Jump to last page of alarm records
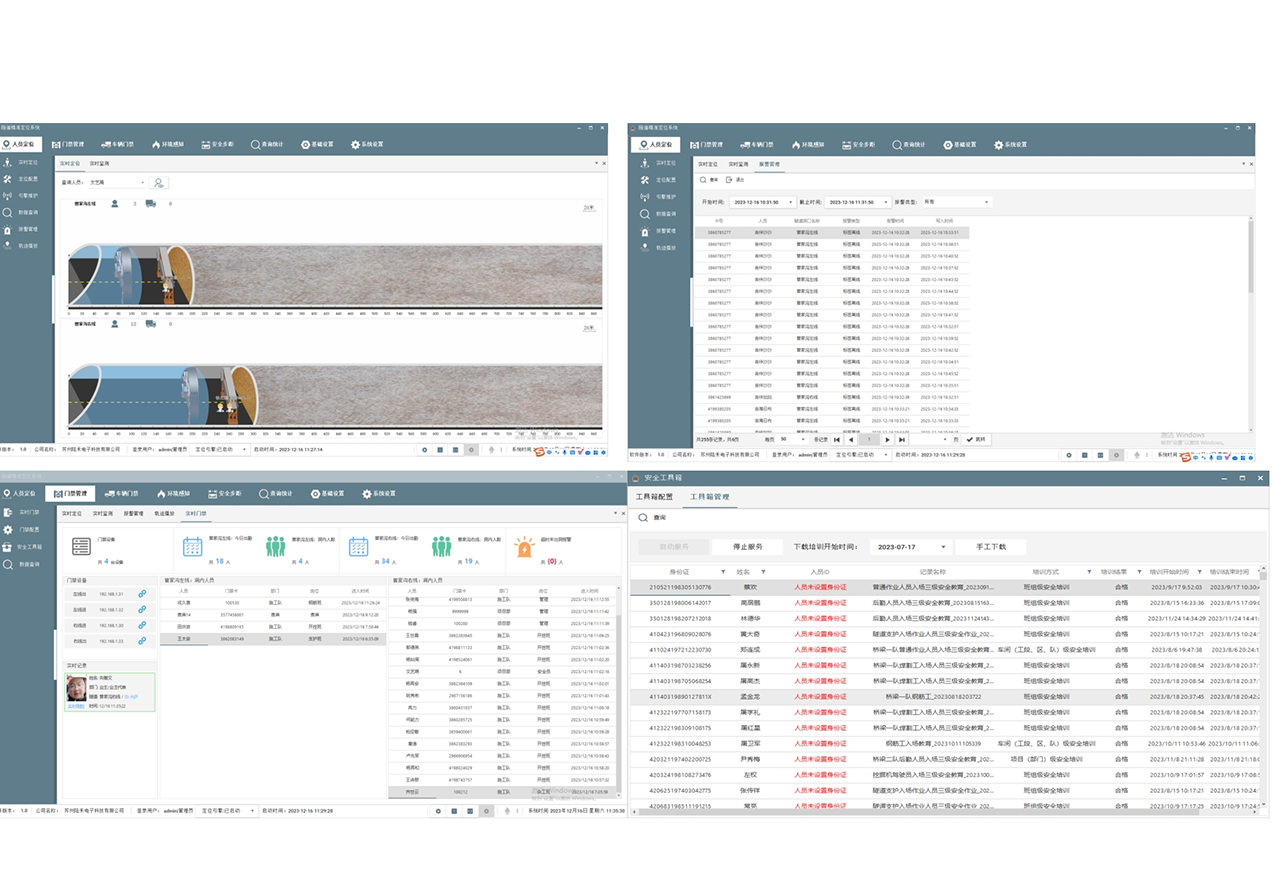 (x=902, y=439)
